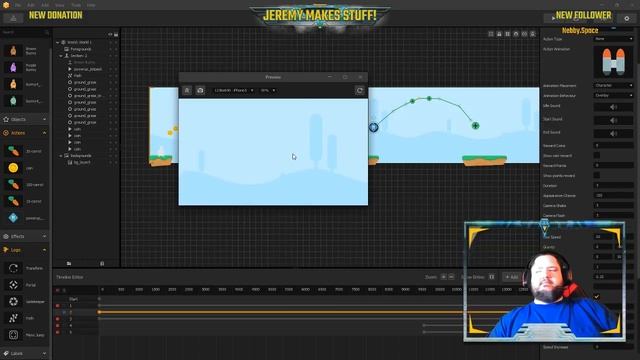Click the upload button at top-left toolbar

13,18
